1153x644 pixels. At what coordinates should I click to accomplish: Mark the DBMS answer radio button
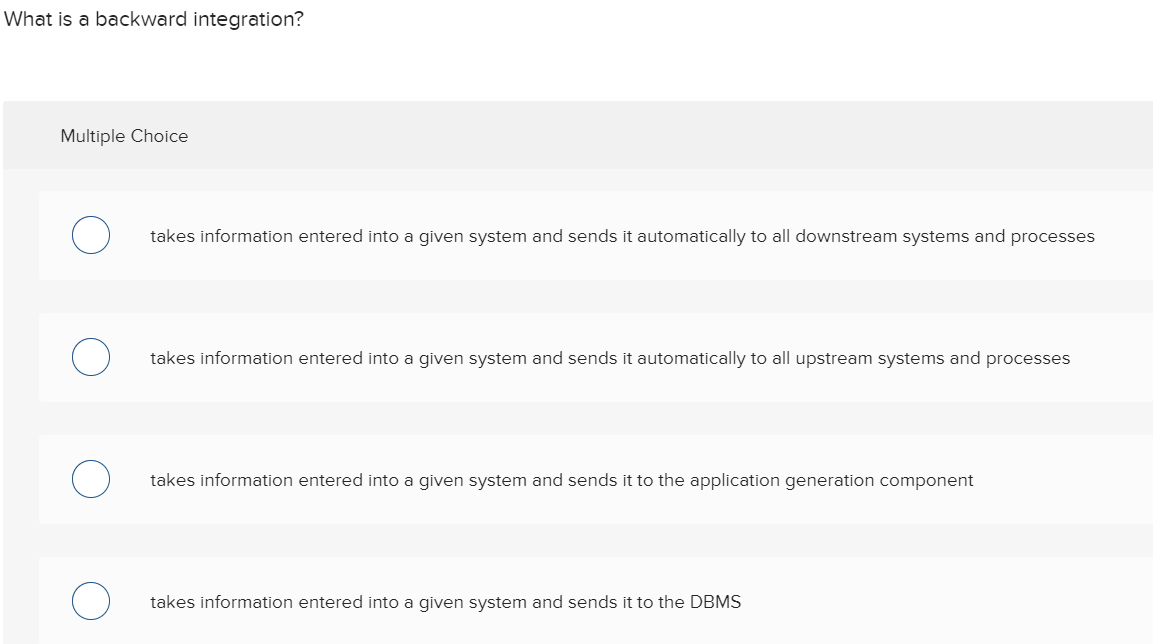pos(90,602)
